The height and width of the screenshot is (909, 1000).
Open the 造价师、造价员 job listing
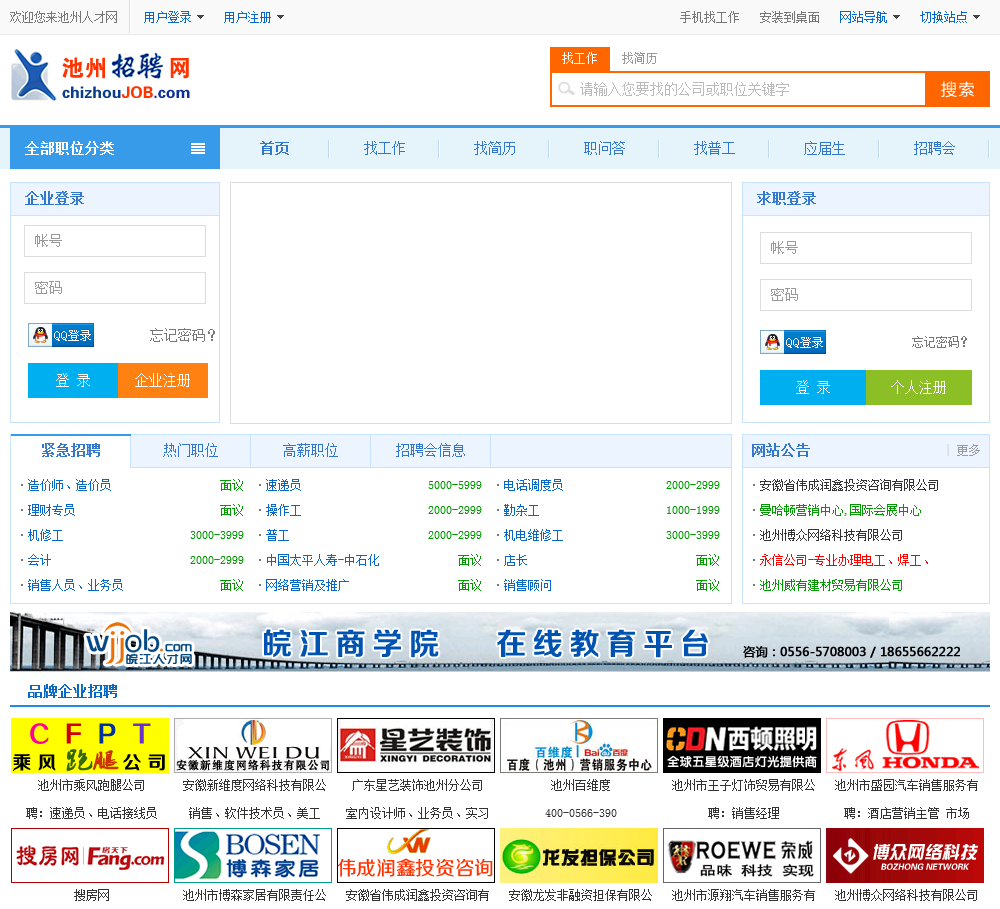pyautogui.click(x=69, y=485)
